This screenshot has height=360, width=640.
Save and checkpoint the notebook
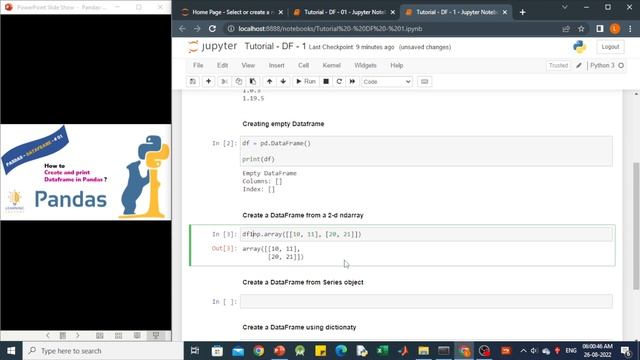coord(193,82)
